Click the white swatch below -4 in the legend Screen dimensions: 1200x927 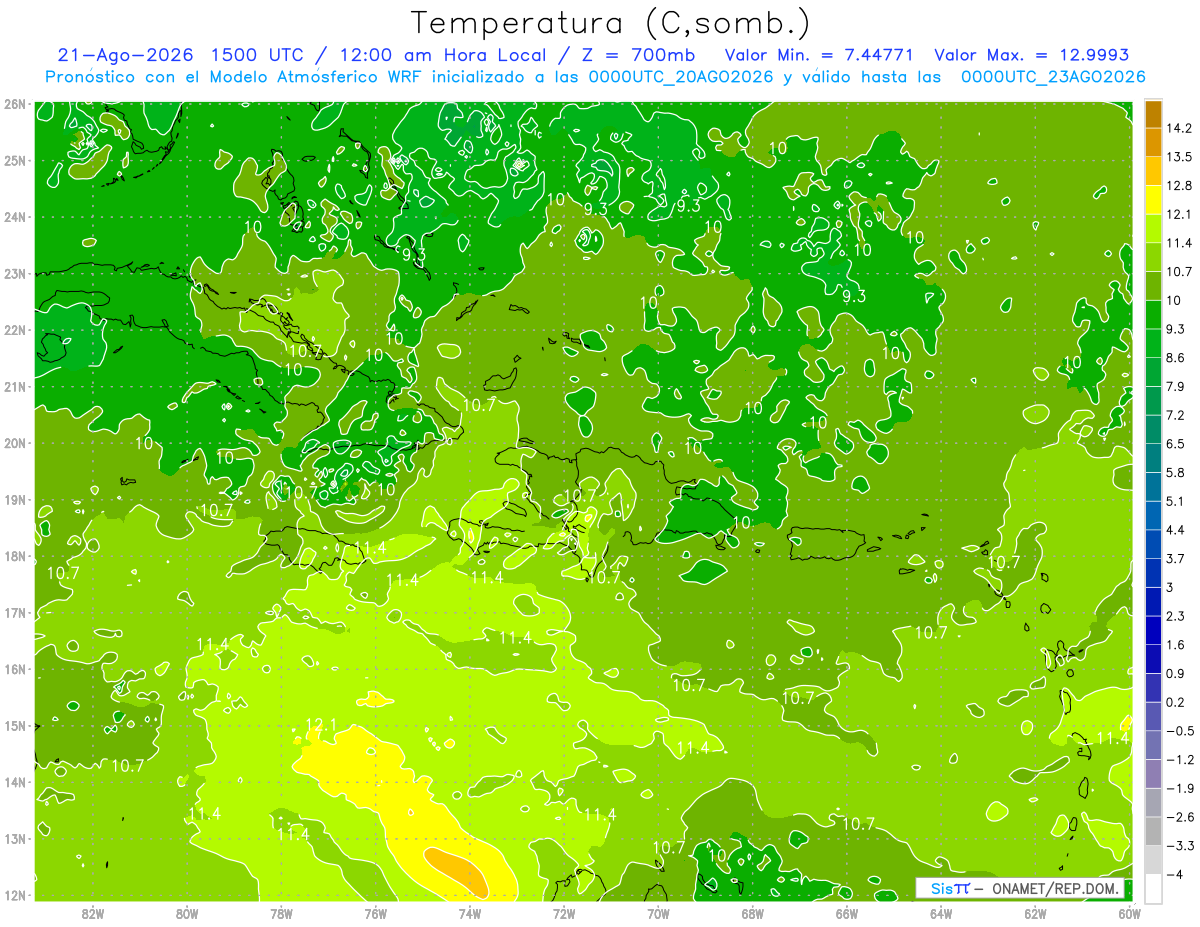coord(1153,888)
